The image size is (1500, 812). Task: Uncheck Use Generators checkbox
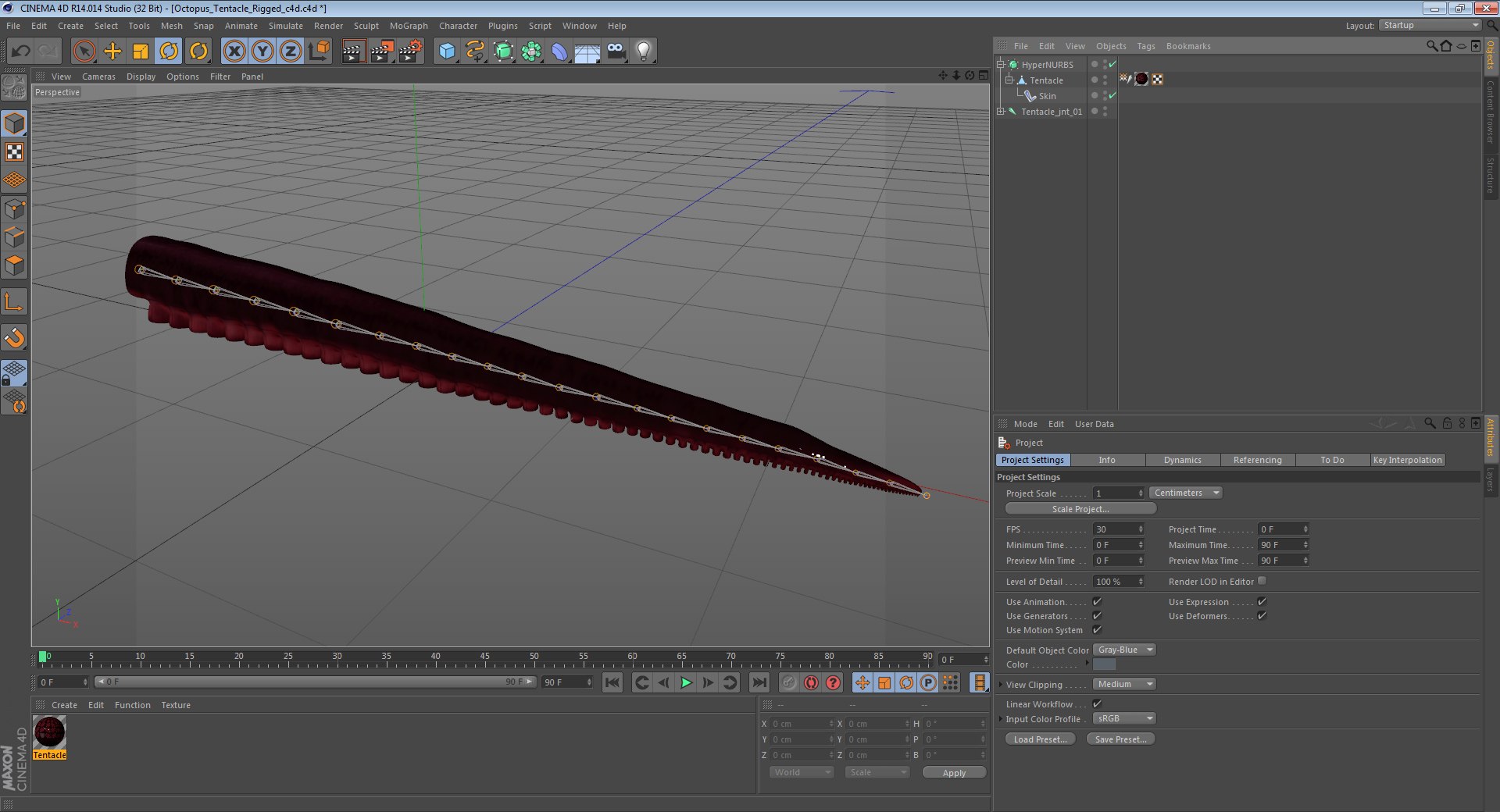(1097, 615)
